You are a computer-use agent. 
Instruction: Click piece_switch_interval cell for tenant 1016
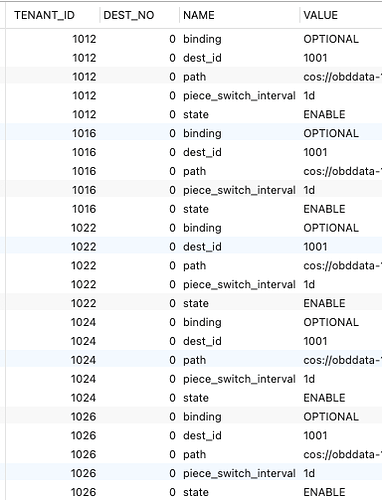[x=239, y=190]
